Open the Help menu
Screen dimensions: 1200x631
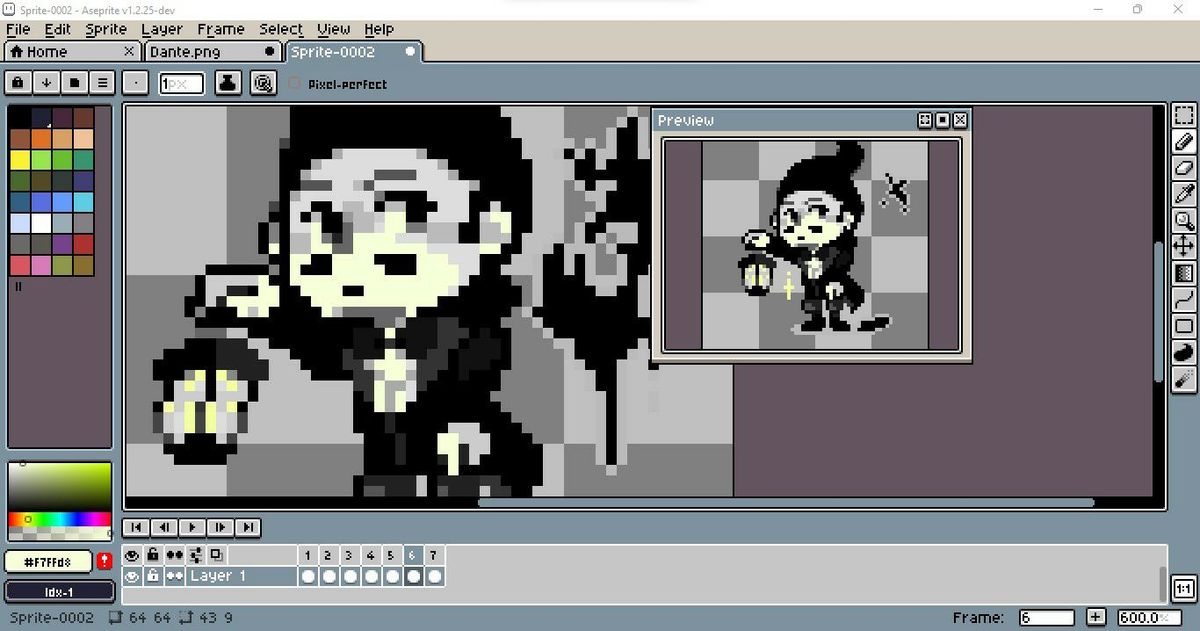click(x=379, y=29)
